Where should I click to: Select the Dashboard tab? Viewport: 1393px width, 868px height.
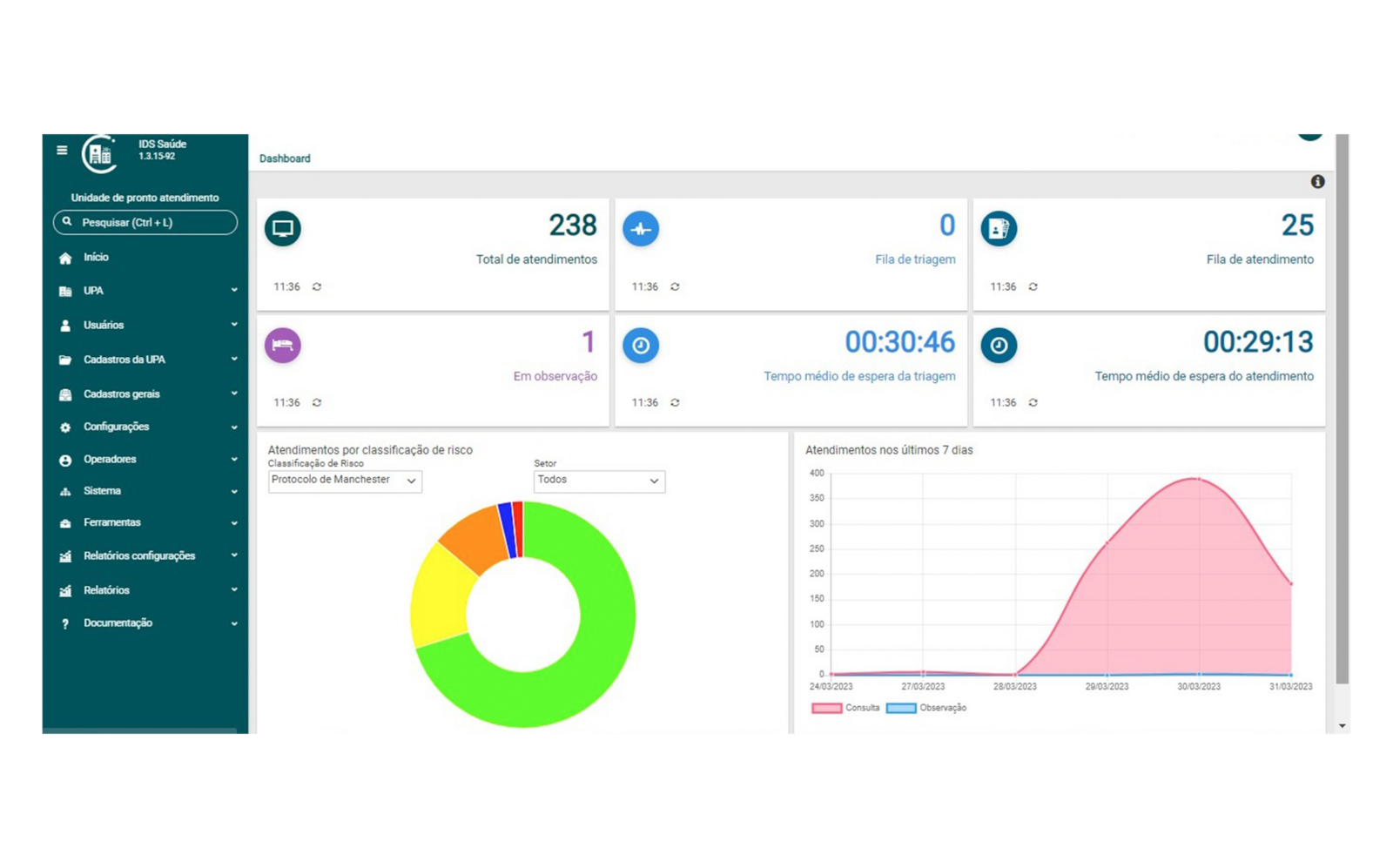coord(285,158)
